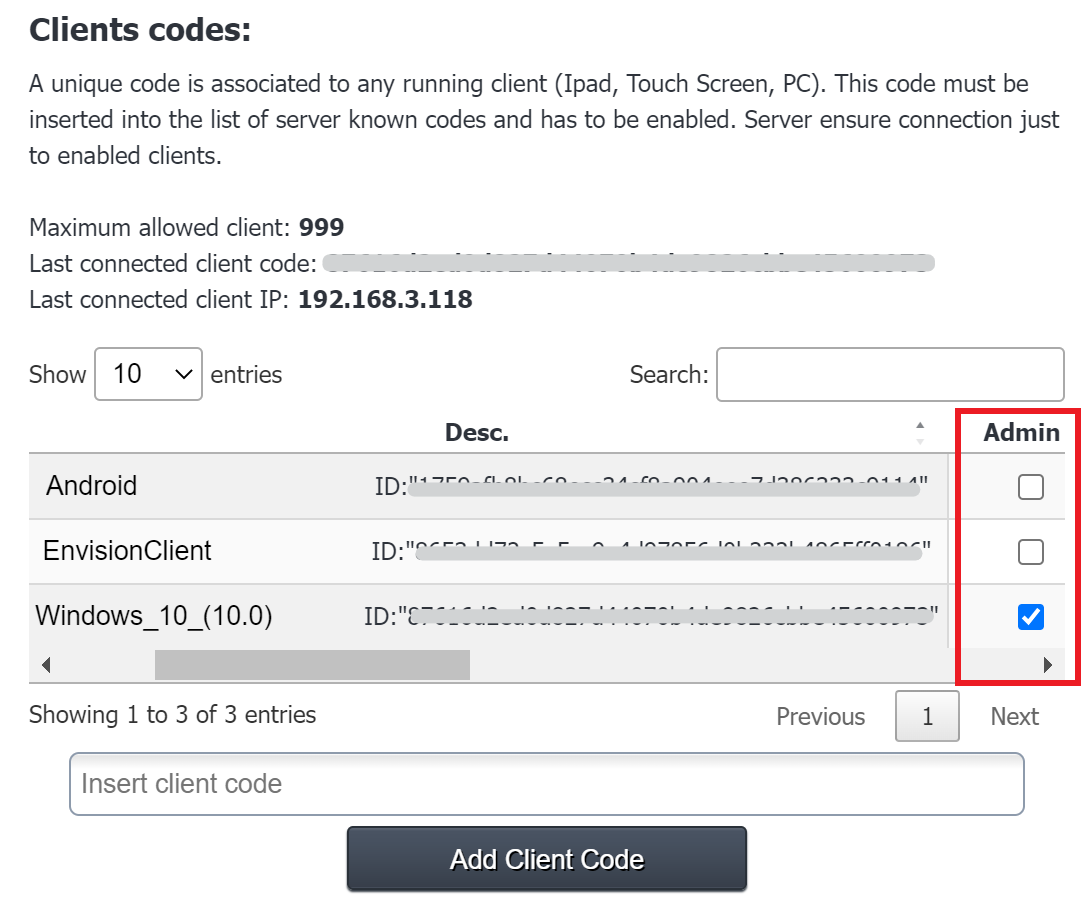Select the Windows_10_(10.0) row description
This screenshot has width=1088, height=910.
pyautogui.click(x=154, y=617)
